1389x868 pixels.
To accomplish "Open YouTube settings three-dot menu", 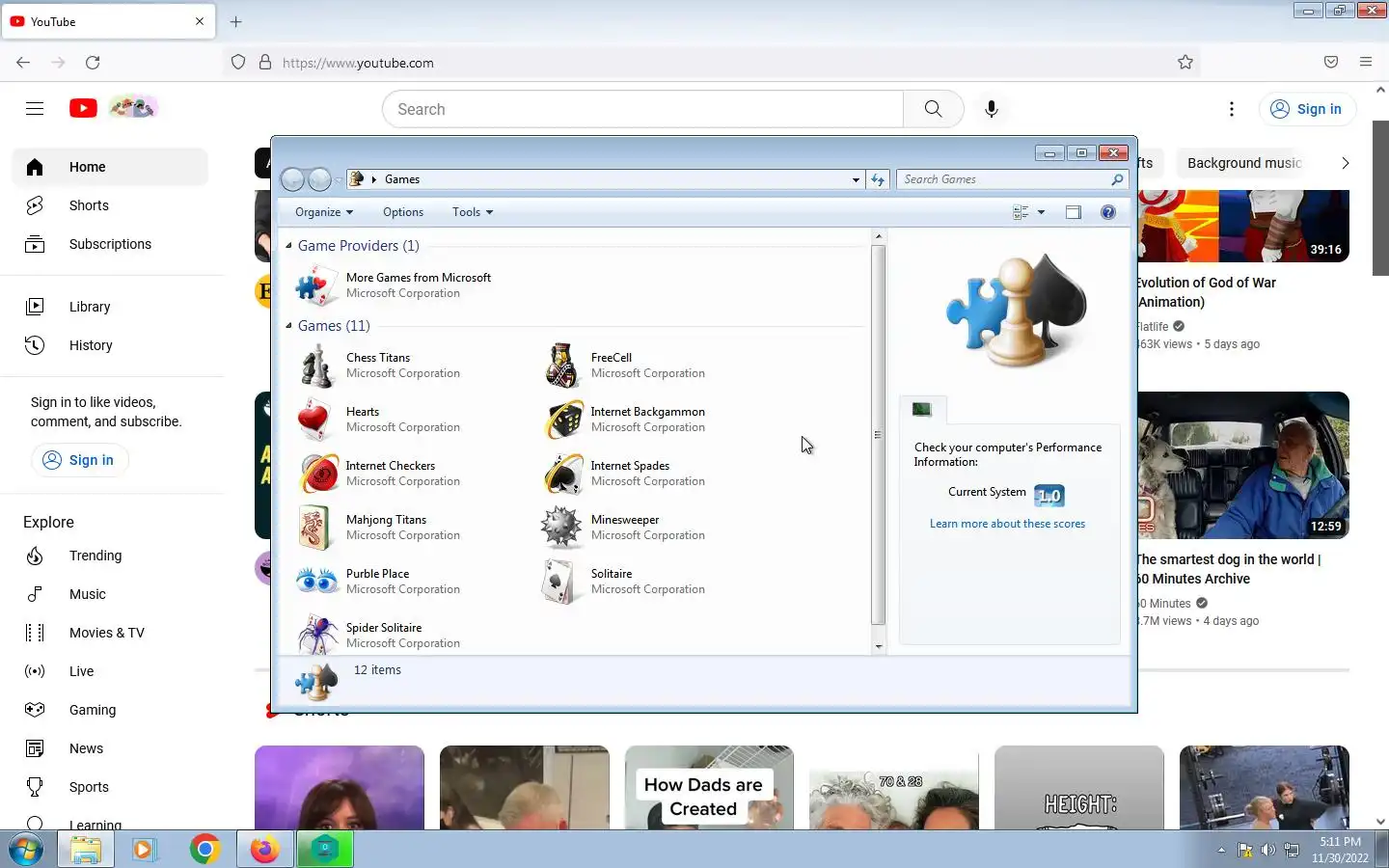I will click(1232, 109).
